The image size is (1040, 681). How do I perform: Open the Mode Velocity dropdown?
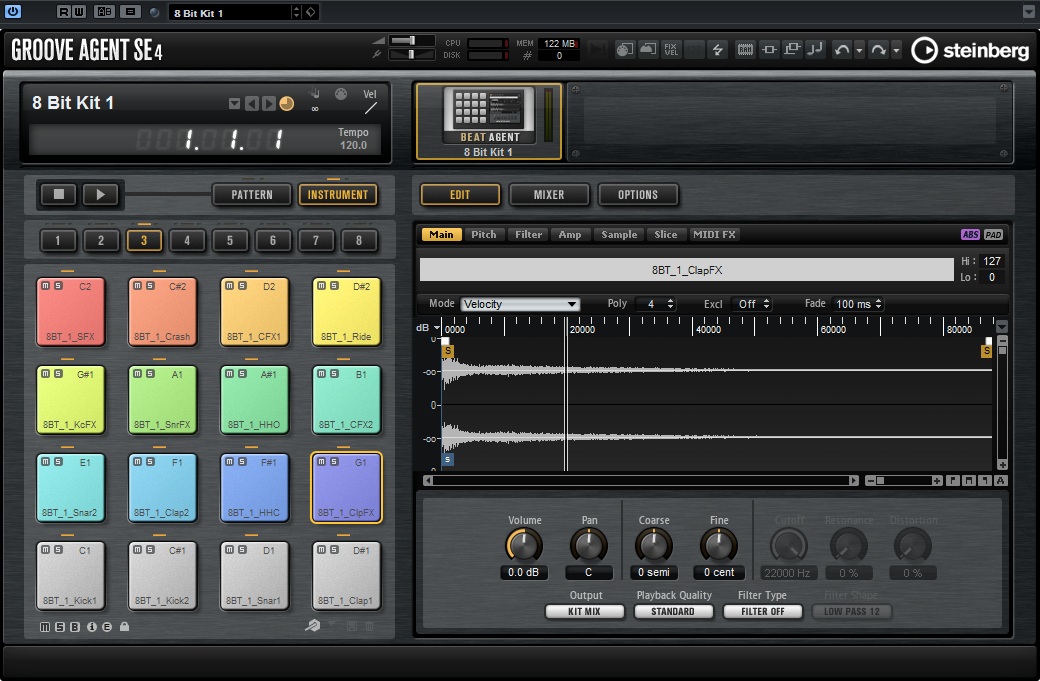520,304
